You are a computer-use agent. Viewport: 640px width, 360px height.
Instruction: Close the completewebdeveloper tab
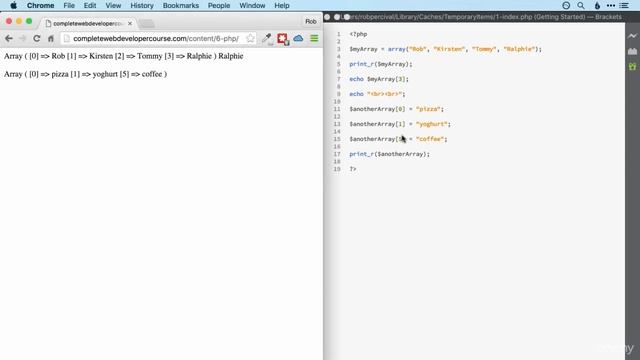130,24
